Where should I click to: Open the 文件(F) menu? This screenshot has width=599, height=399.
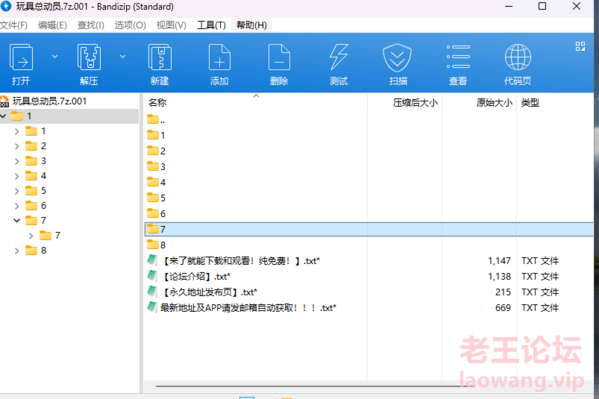click(x=14, y=25)
